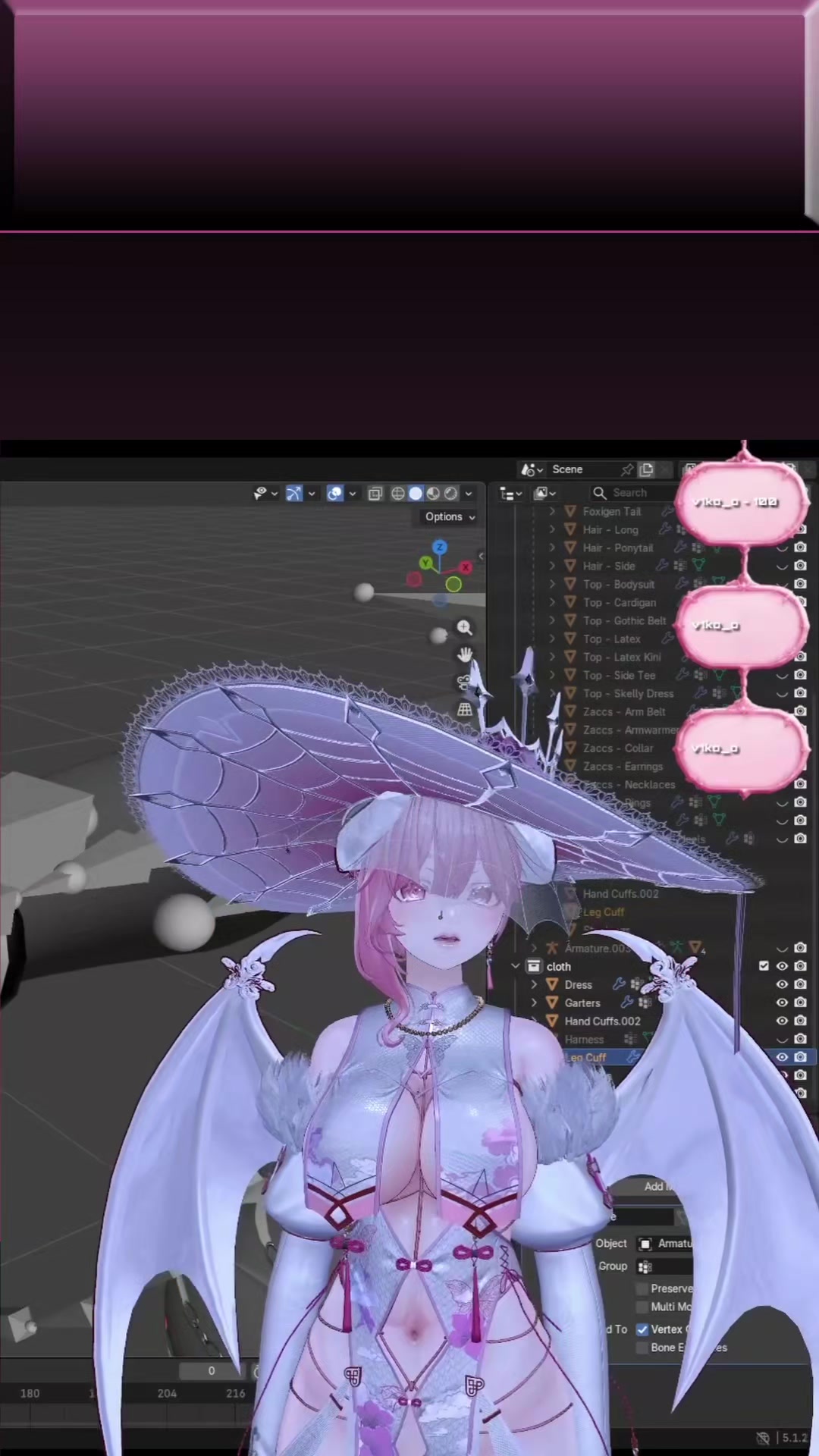Click the Garters modifier wrench icon
The height and width of the screenshot is (1456, 819).
627,1003
